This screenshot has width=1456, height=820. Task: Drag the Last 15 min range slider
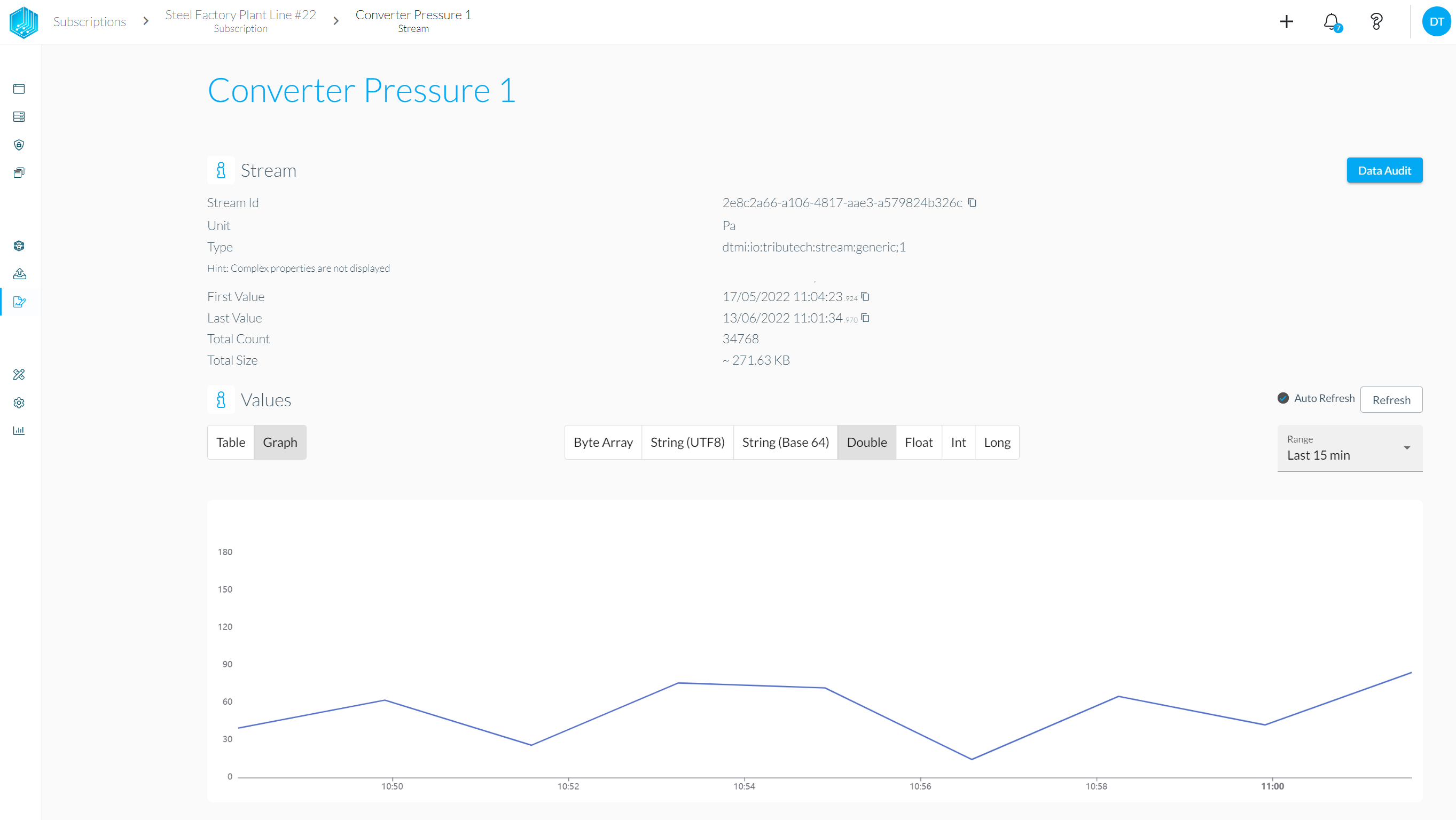coord(1350,448)
